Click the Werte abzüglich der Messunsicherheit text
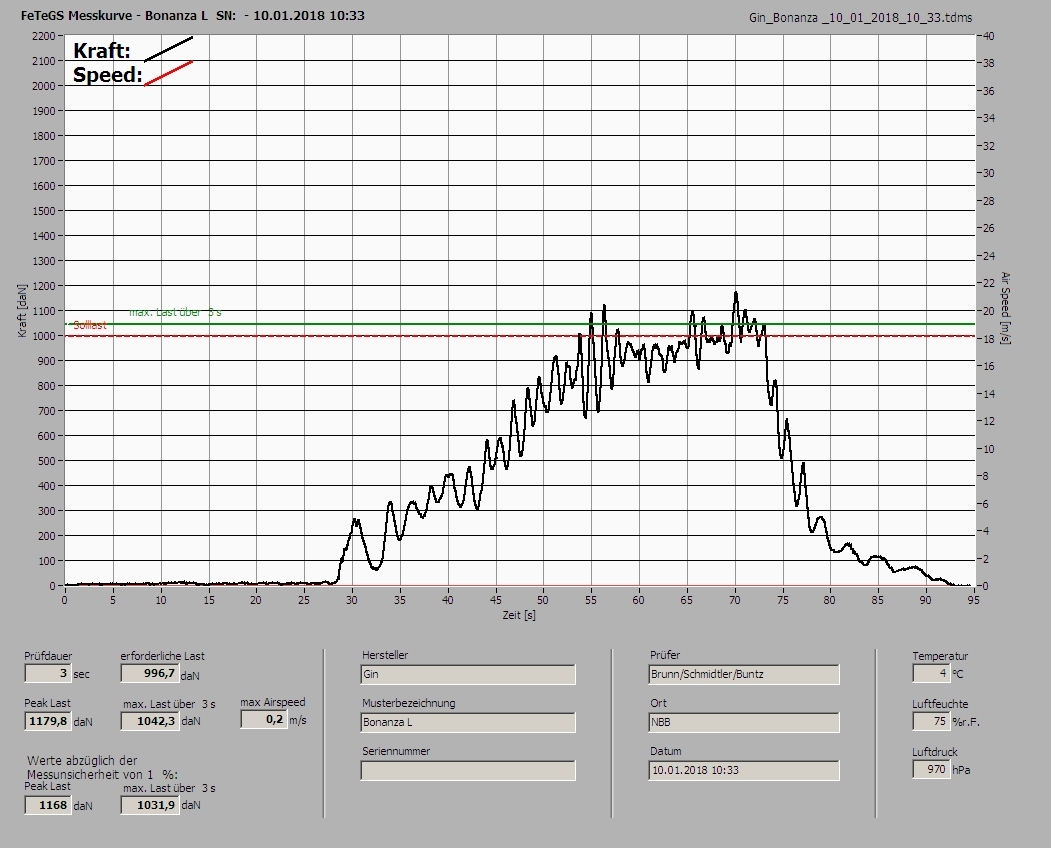The image size is (1051, 848). pyautogui.click(x=102, y=768)
